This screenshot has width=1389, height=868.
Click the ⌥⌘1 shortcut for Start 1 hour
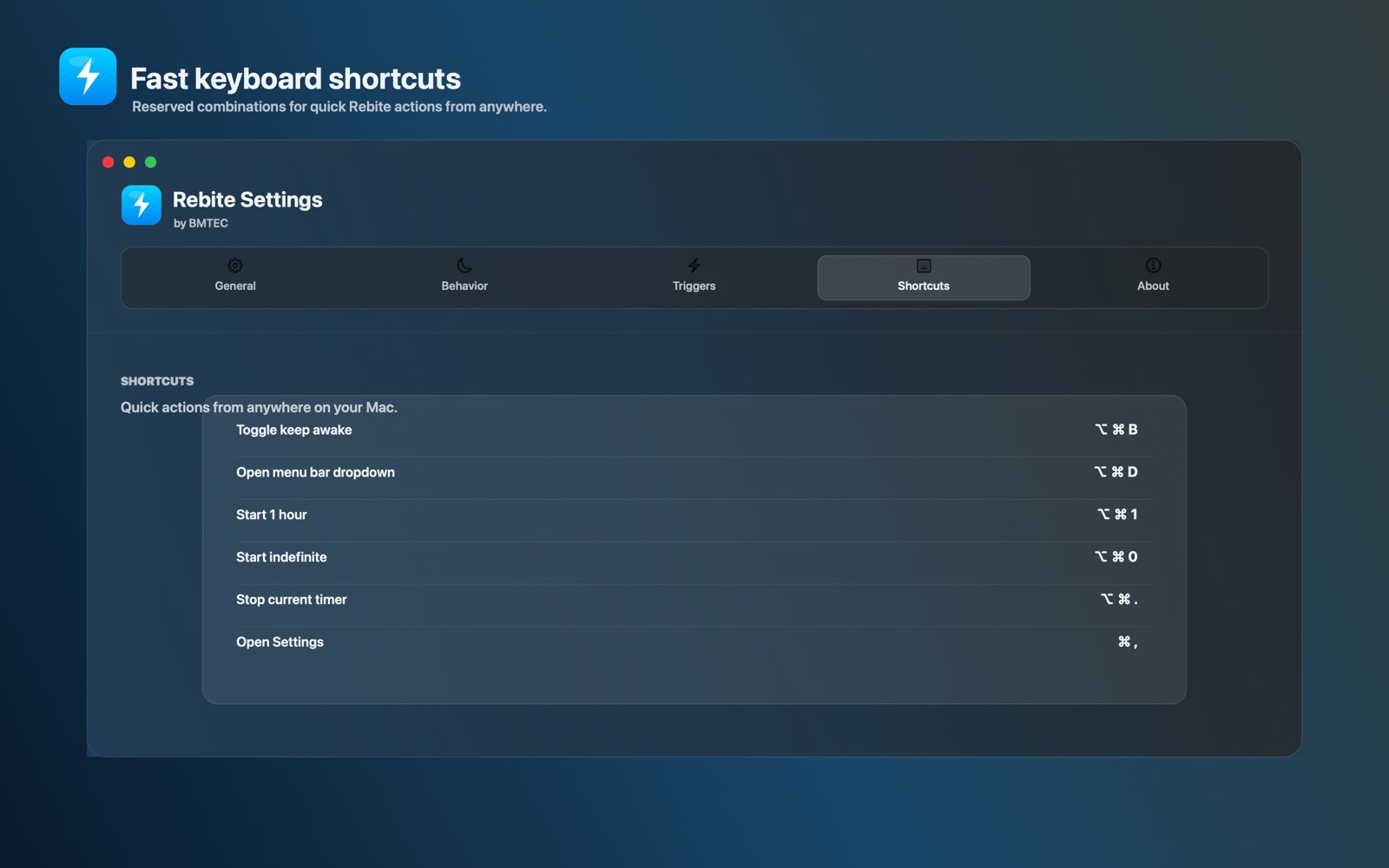click(1117, 515)
